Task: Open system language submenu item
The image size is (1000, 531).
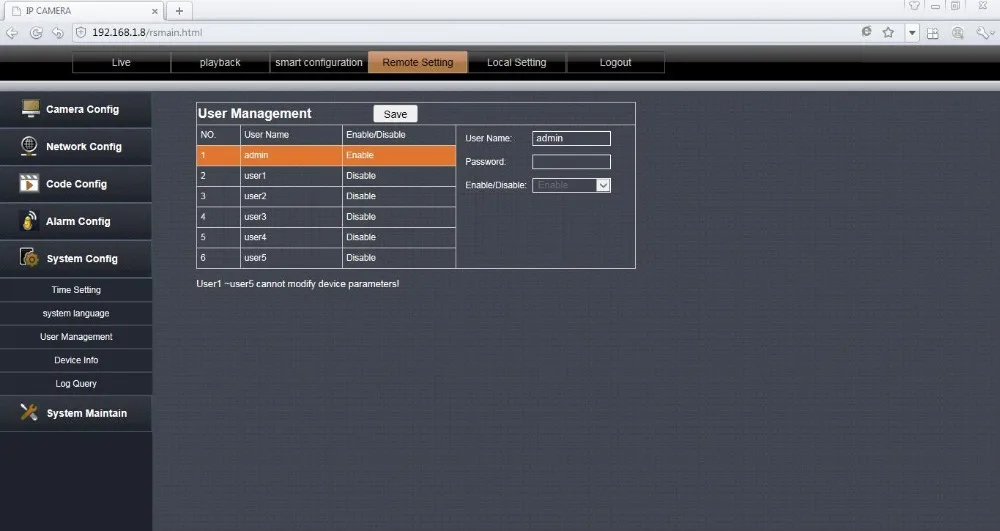Action: tap(76, 313)
